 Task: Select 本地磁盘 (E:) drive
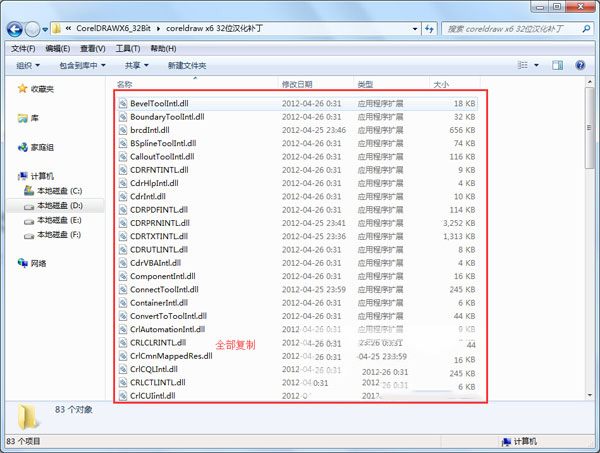click(53, 220)
